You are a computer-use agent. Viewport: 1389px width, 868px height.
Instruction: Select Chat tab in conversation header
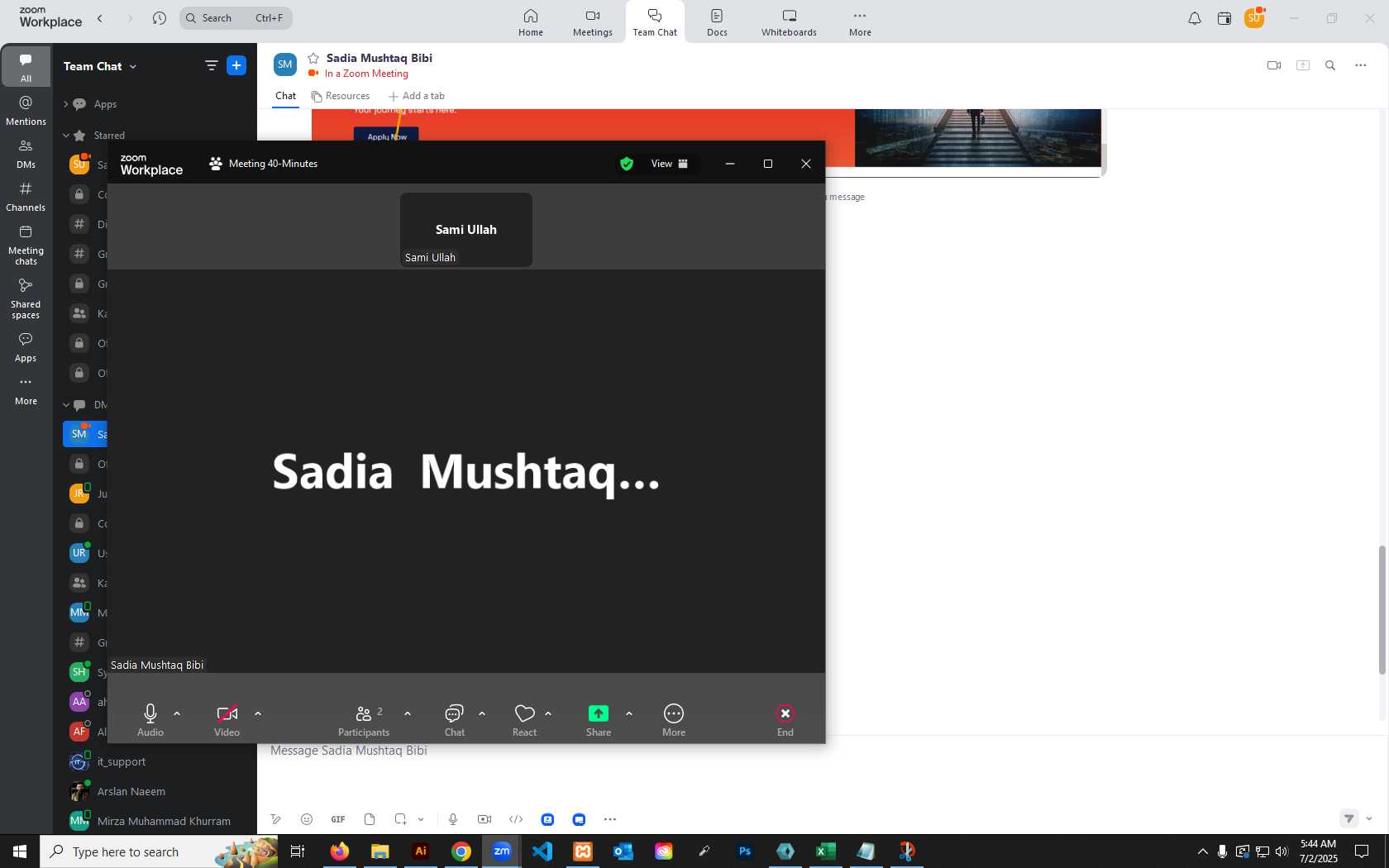coord(285,96)
